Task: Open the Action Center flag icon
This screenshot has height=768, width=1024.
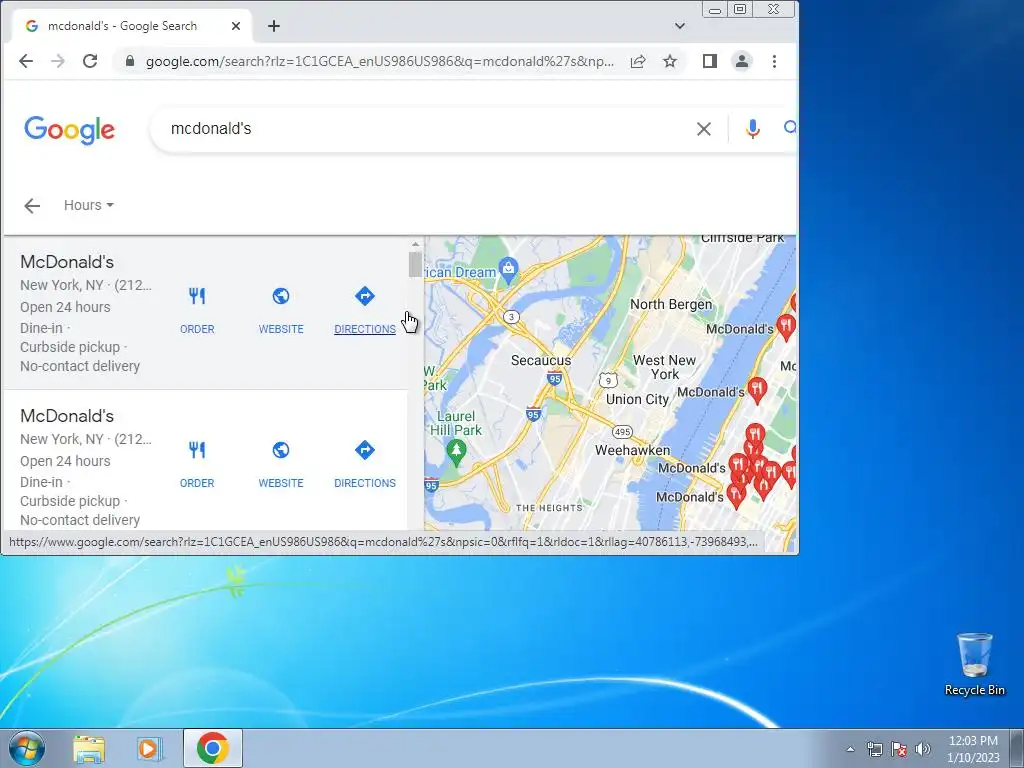Action: point(899,749)
